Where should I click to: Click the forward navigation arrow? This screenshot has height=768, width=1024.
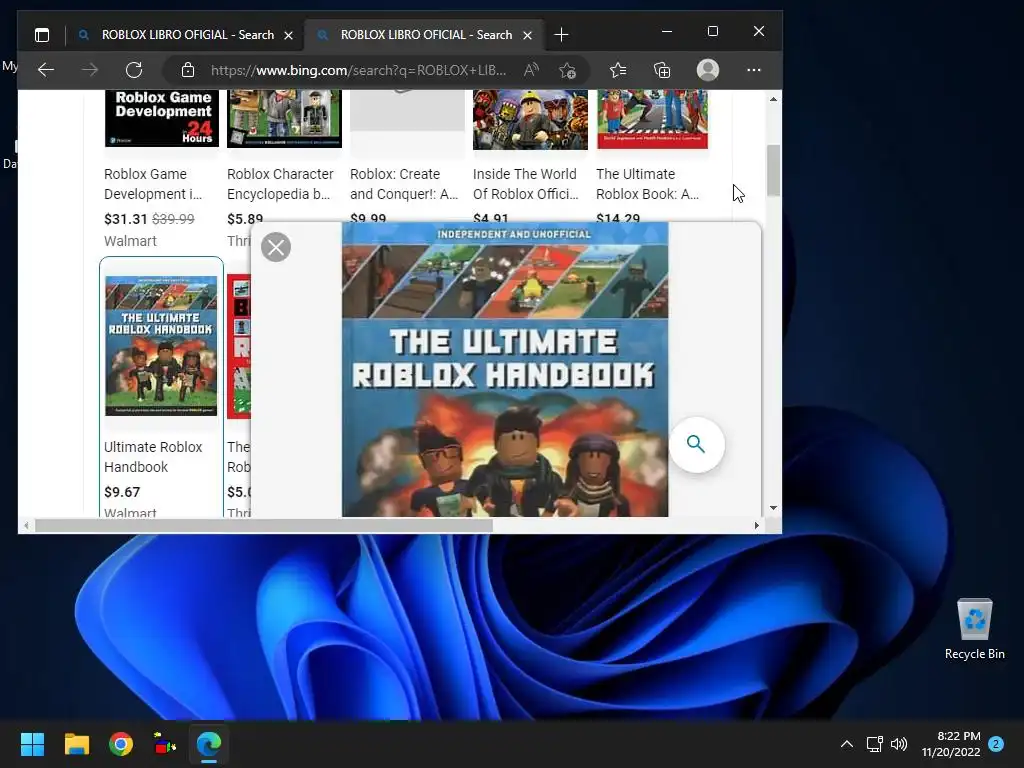[90, 70]
